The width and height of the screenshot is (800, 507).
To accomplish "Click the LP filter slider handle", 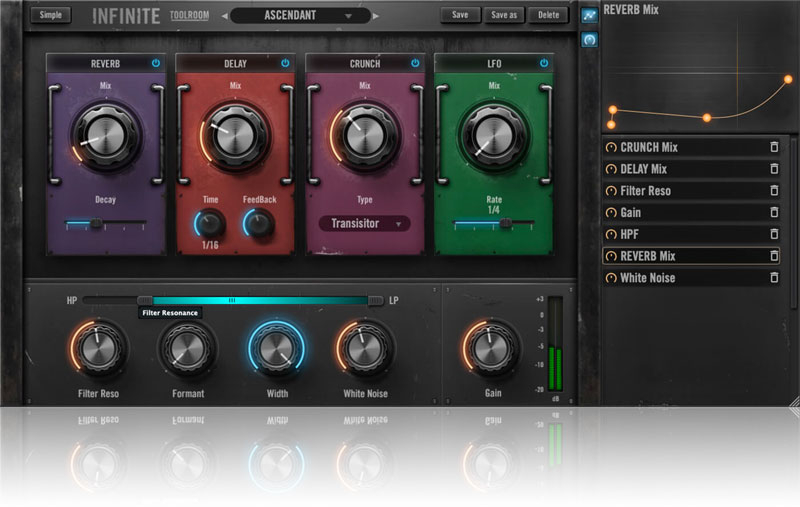I will (376, 300).
